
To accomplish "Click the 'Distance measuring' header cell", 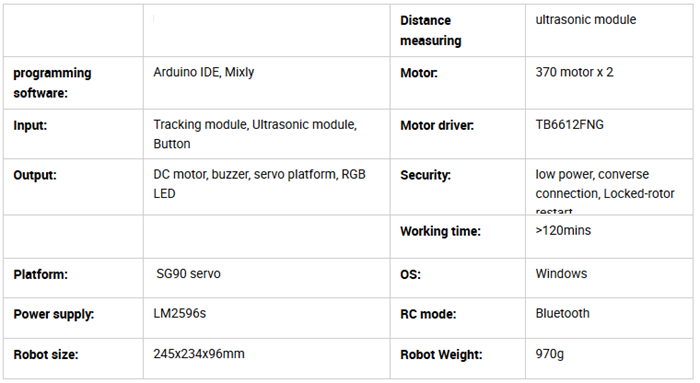I will (x=458, y=31).
